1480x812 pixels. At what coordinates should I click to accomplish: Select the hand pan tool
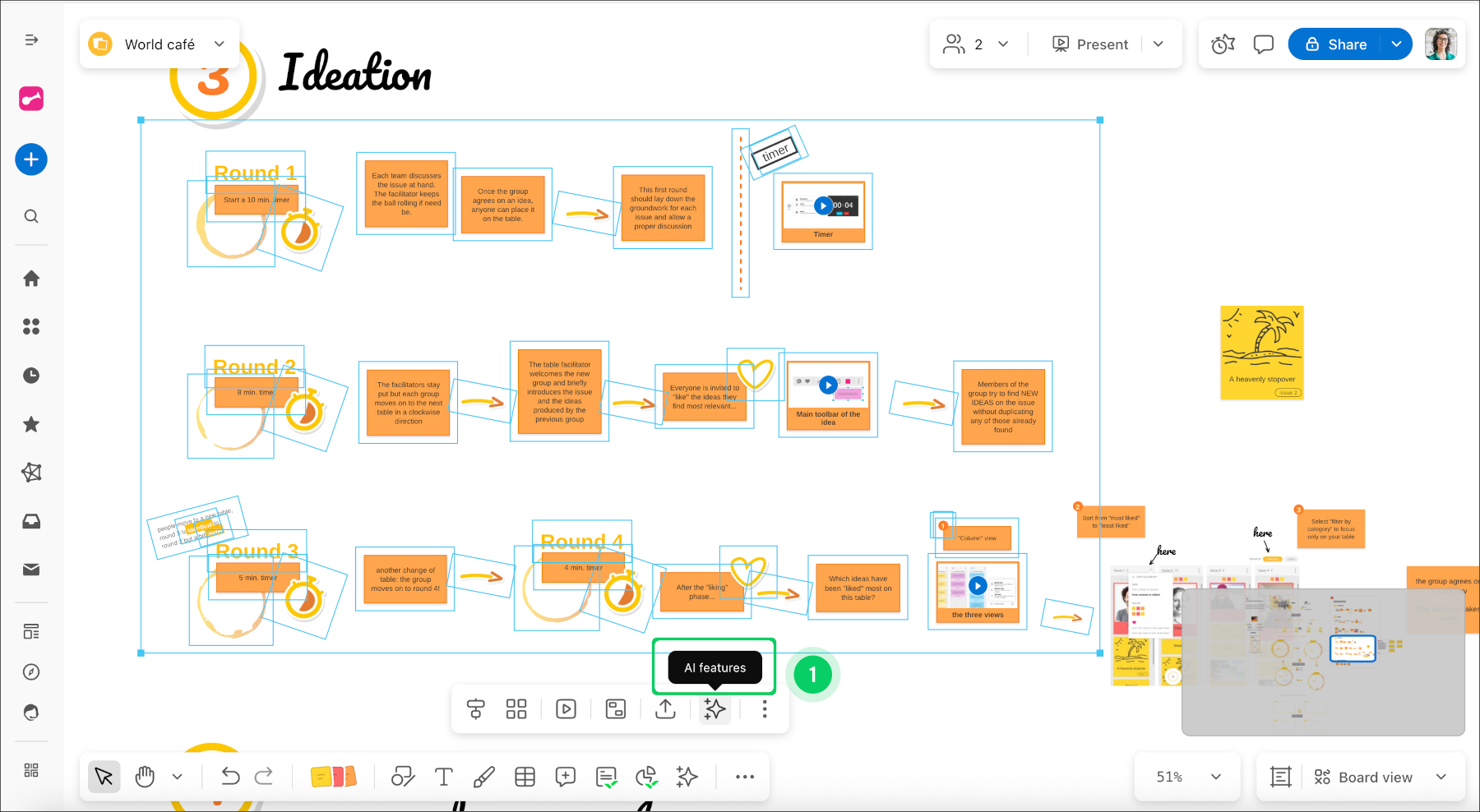point(145,777)
